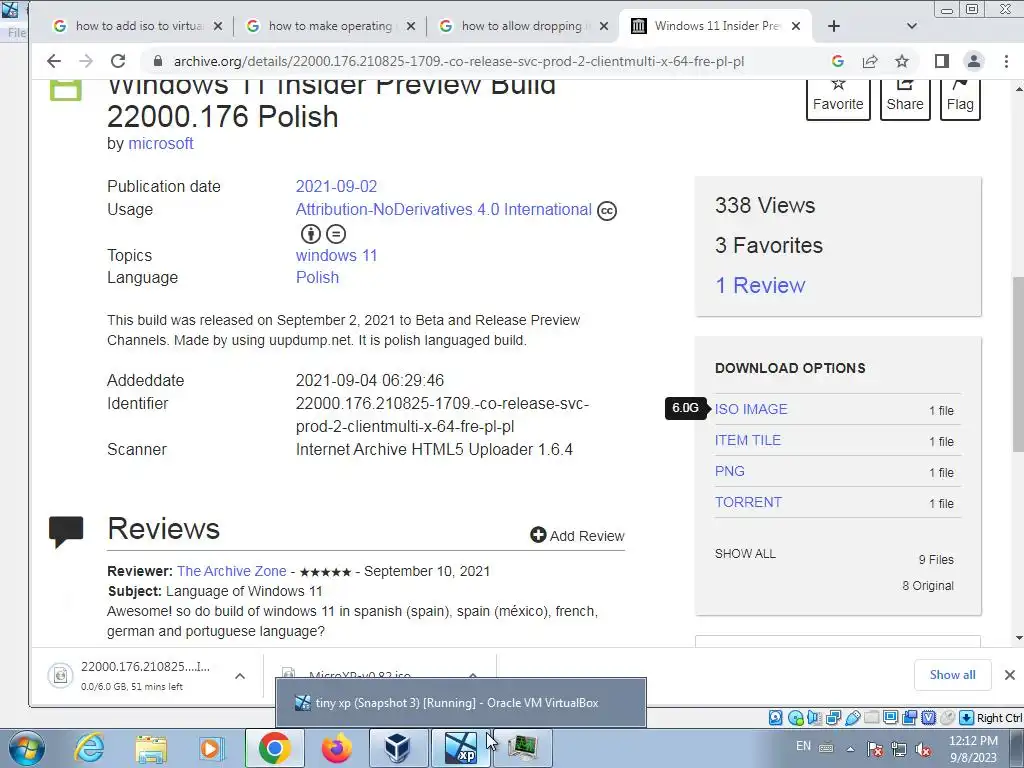Screen dimensions: 1024x768
Task: Download the ISO IMAGE file
Action: [x=751, y=409]
